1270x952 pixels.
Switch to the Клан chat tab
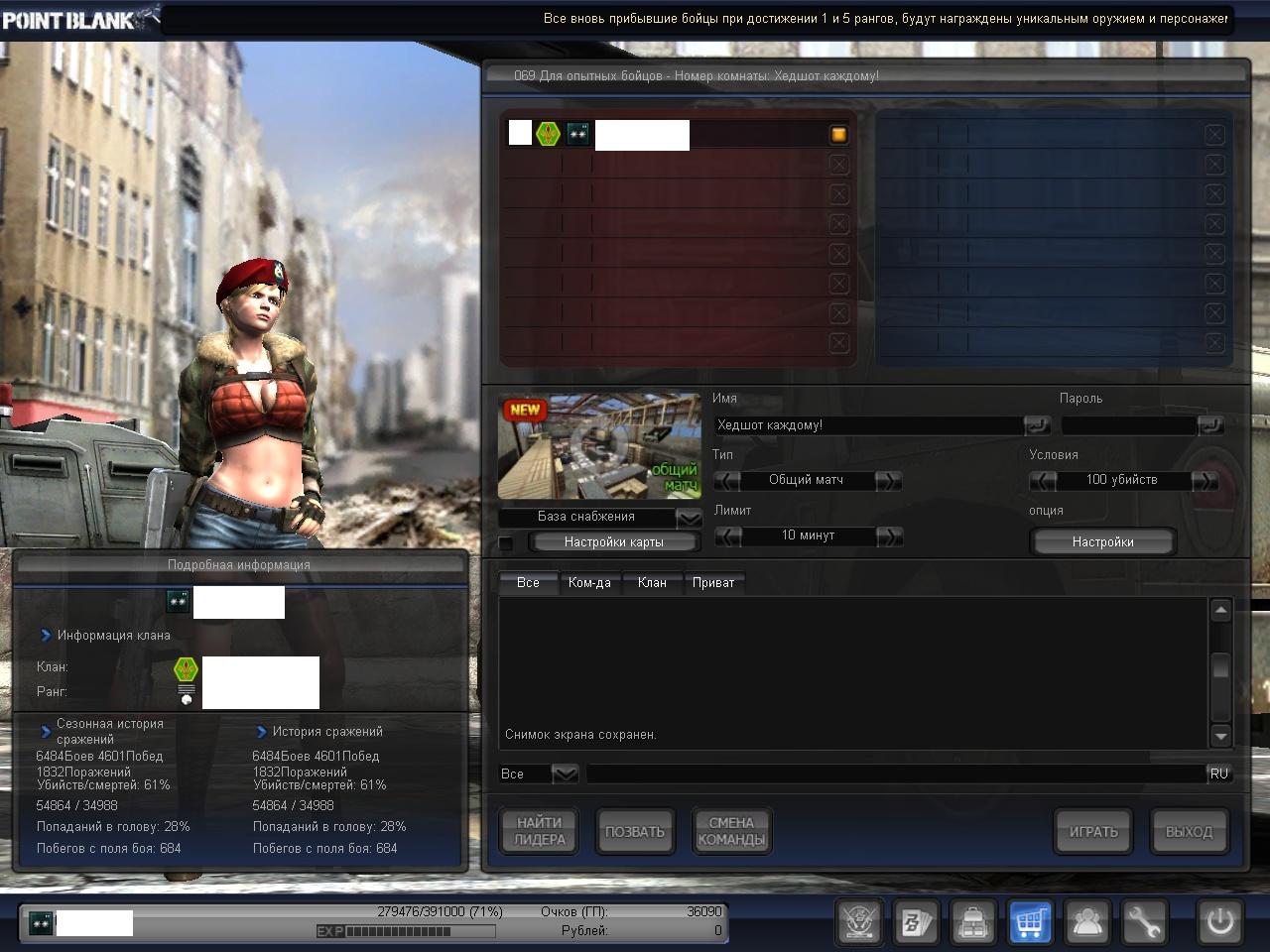(x=652, y=583)
